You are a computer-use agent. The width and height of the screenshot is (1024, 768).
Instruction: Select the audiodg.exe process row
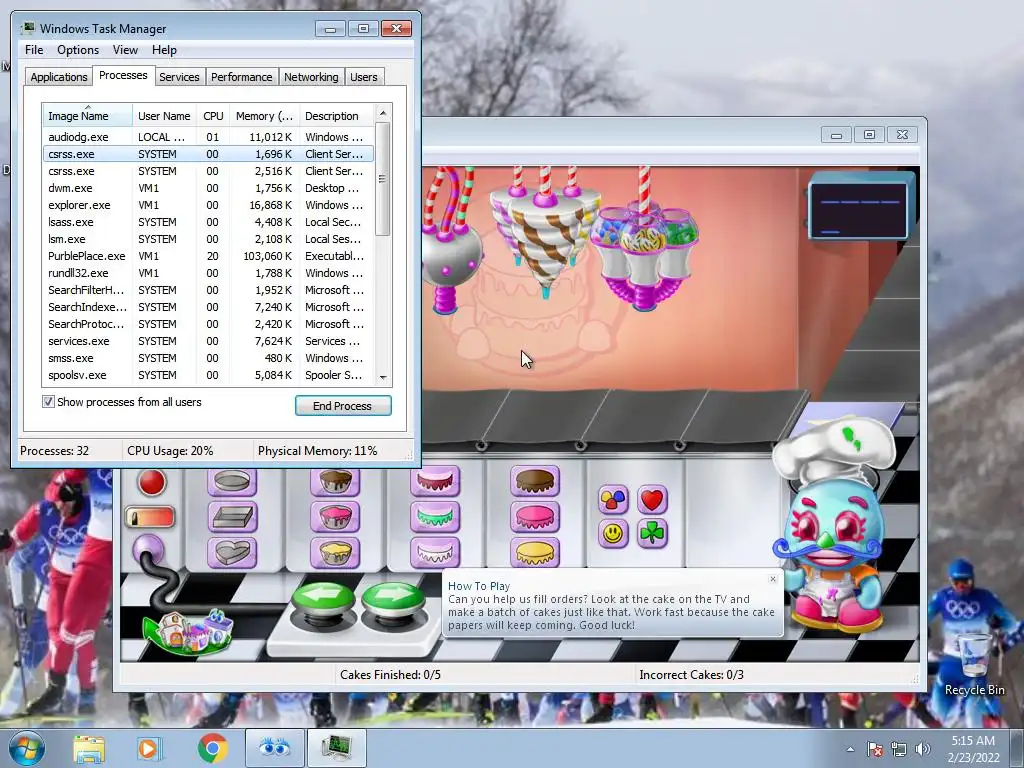(208, 137)
